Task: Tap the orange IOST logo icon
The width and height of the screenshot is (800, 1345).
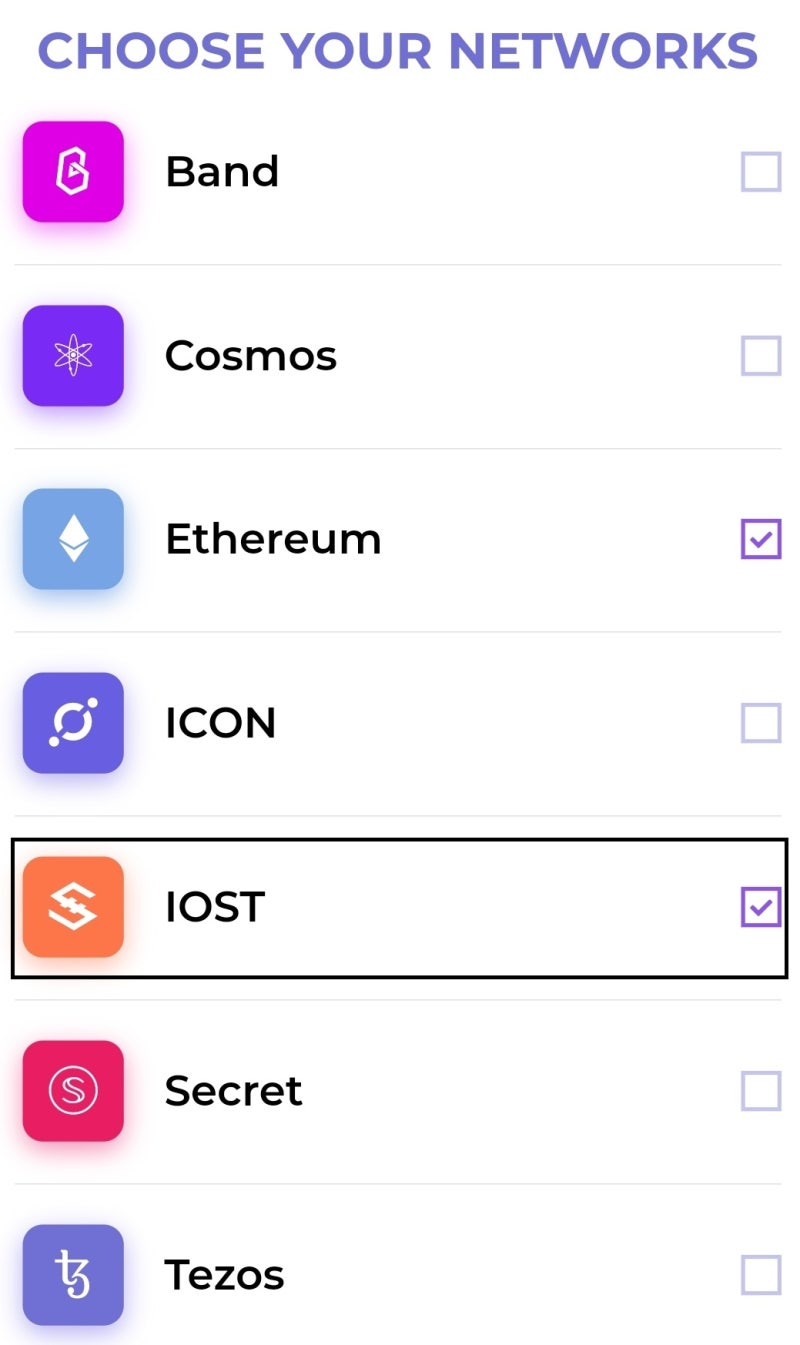Action: pyautogui.click(x=73, y=907)
